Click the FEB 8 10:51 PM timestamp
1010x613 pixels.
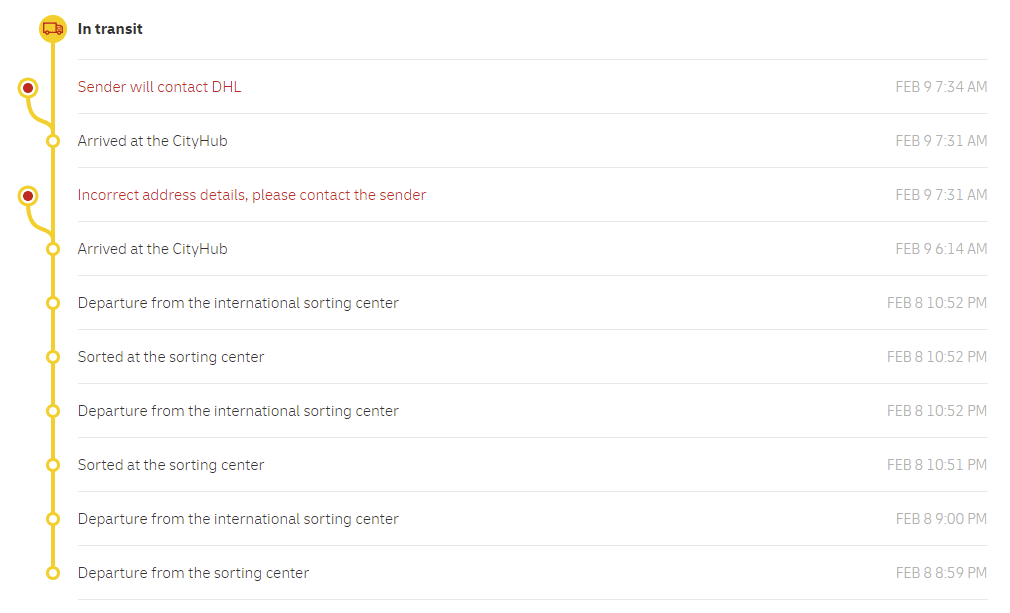pyautogui.click(x=937, y=465)
